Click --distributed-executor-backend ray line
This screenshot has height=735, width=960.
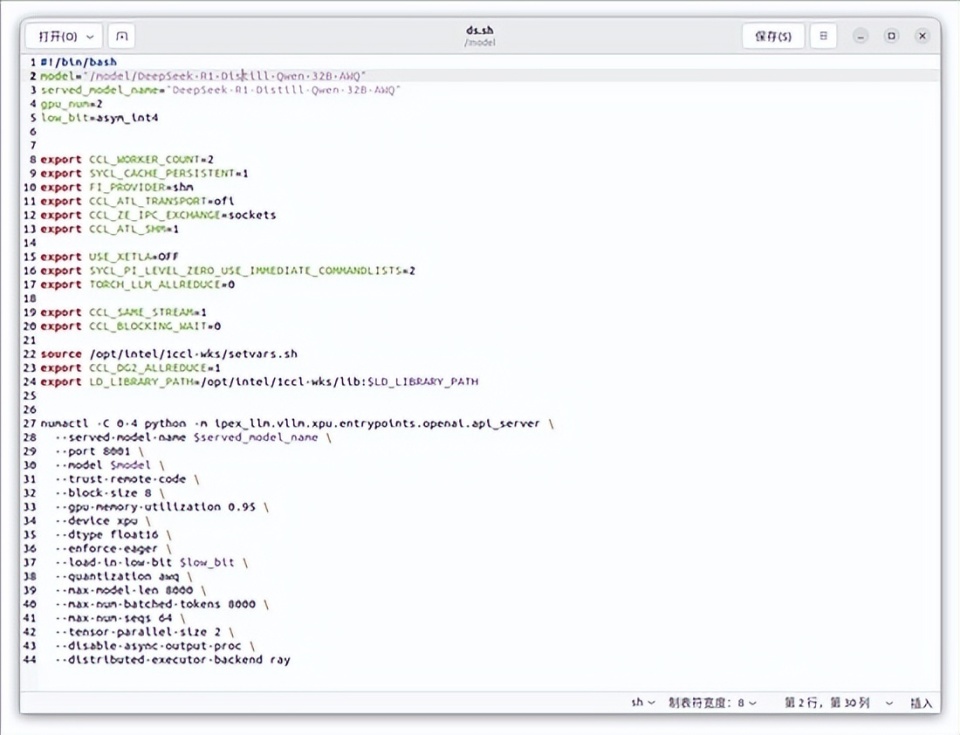(172, 660)
